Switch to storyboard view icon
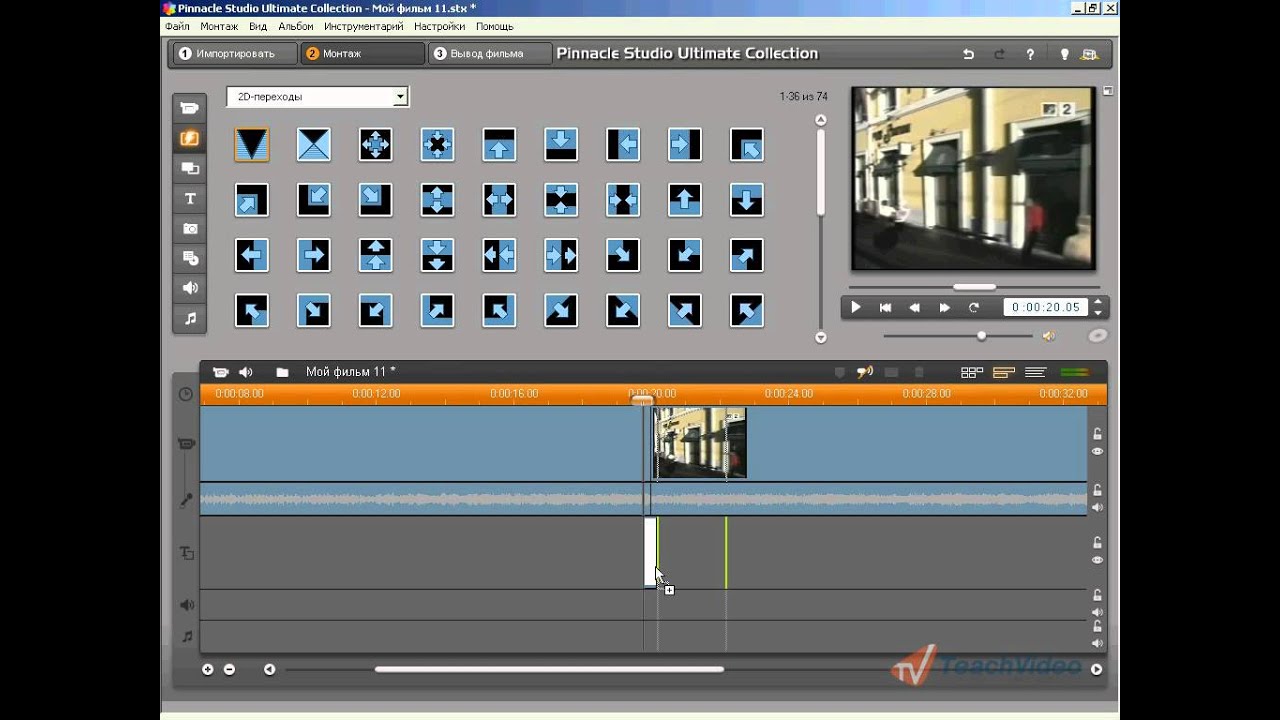The image size is (1280, 720). (x=971, y=372)
